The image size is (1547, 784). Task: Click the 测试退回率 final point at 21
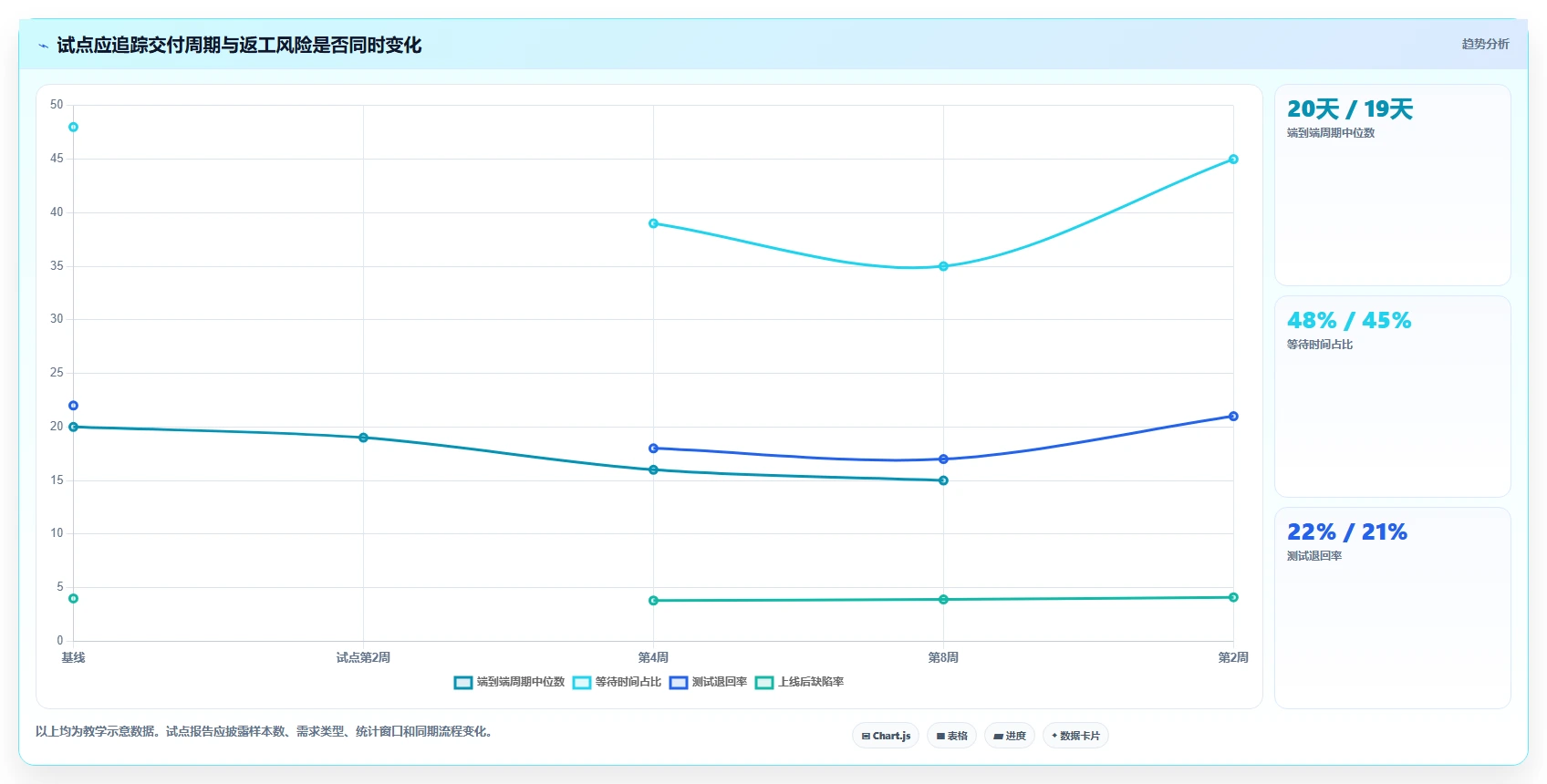click(x=1233, y=416)
